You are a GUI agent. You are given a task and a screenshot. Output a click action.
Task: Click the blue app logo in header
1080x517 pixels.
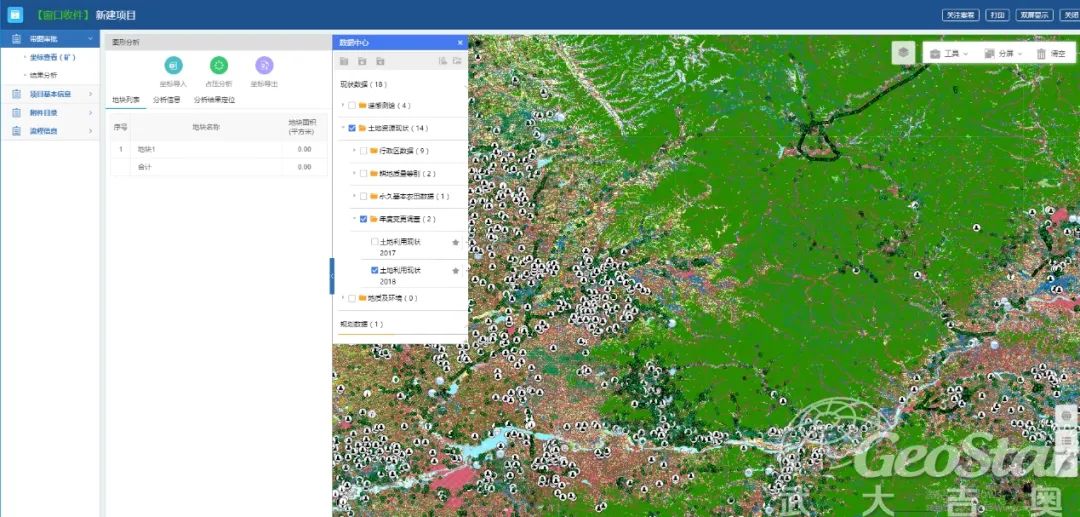click(x=15, y=15)
